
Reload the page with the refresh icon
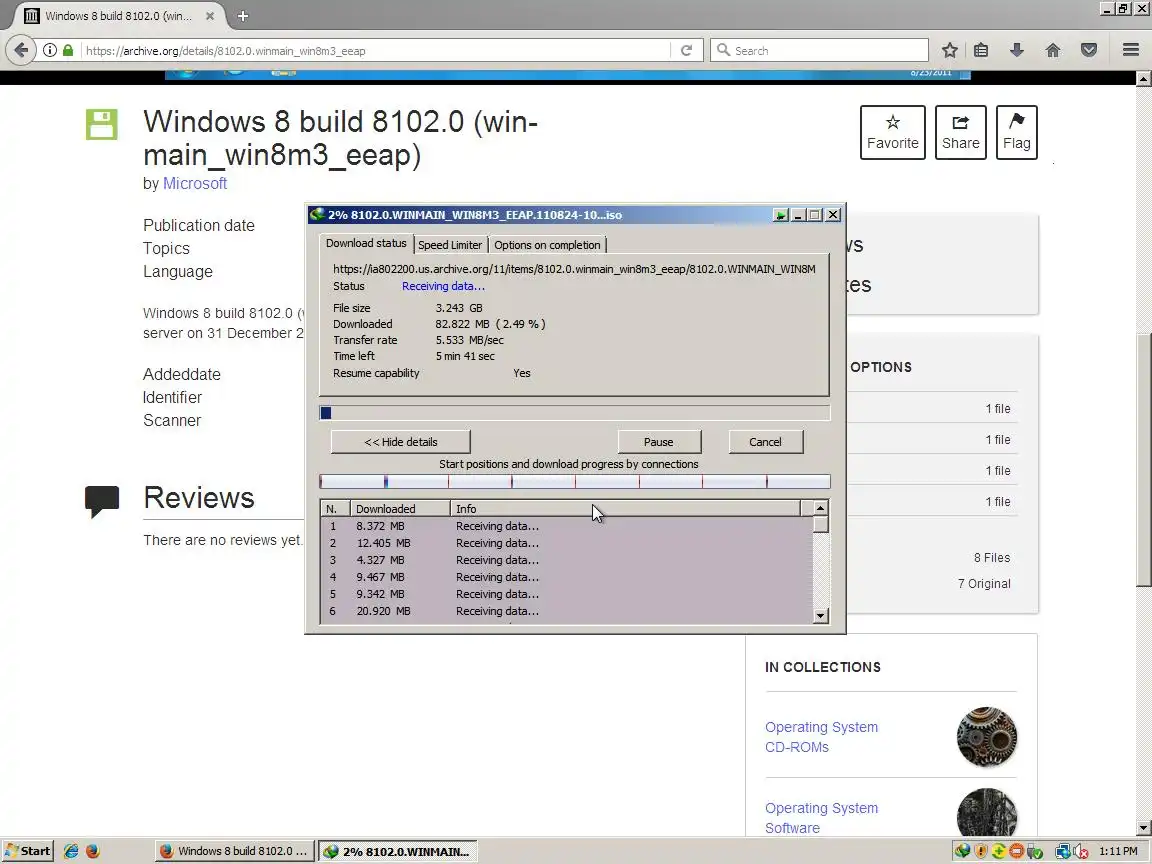[x=686, y=50]
